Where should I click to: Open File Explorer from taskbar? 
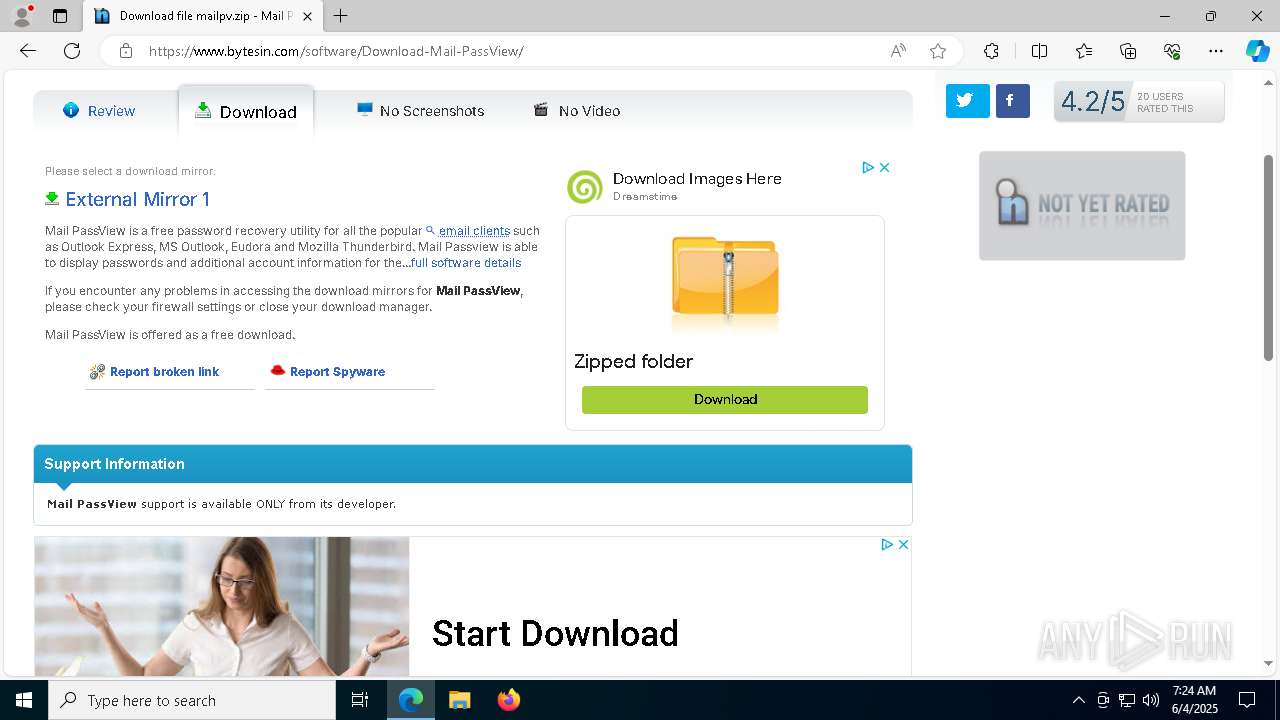click(x=459, y=700)
